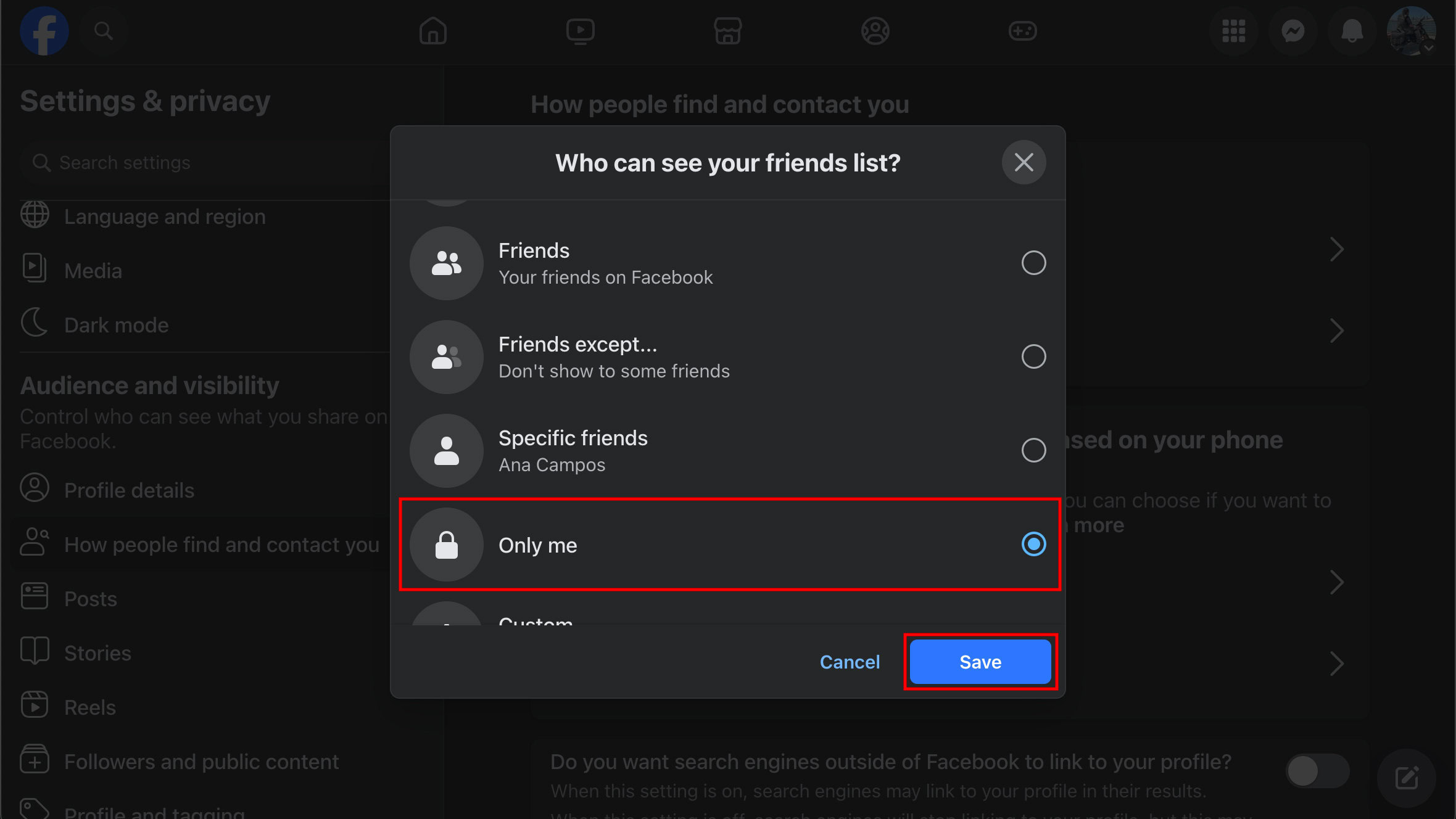The width and height of the screenshot is (1456, 819).
Task: Click the Facebook logo icon
Action: (44, 31)
